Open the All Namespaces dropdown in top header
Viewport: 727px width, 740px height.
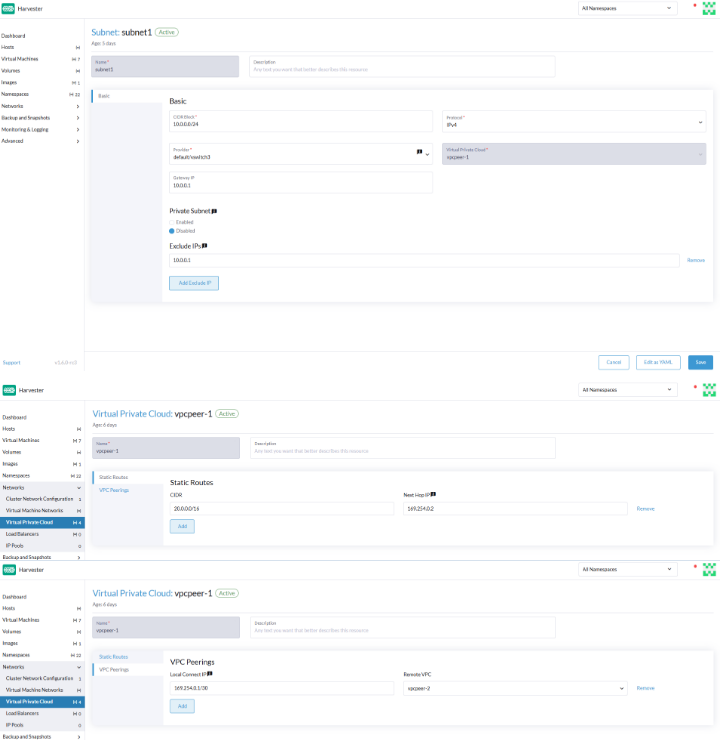coord(628,8)
